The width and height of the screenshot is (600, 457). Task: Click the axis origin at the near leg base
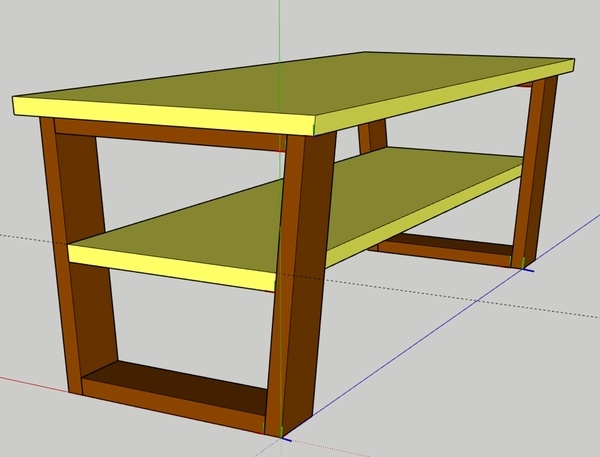283,436
